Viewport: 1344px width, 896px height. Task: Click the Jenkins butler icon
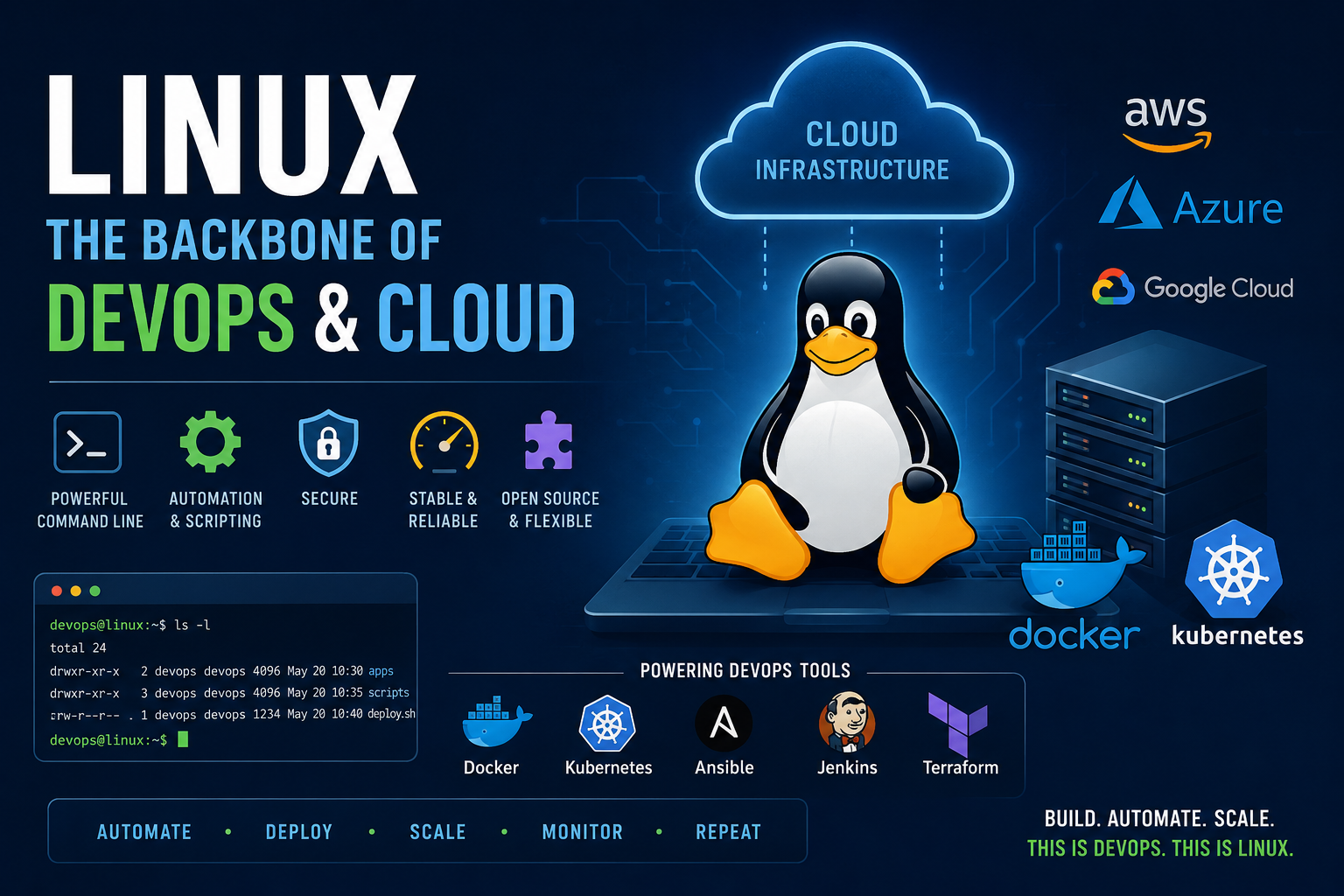tap(846, 722)
